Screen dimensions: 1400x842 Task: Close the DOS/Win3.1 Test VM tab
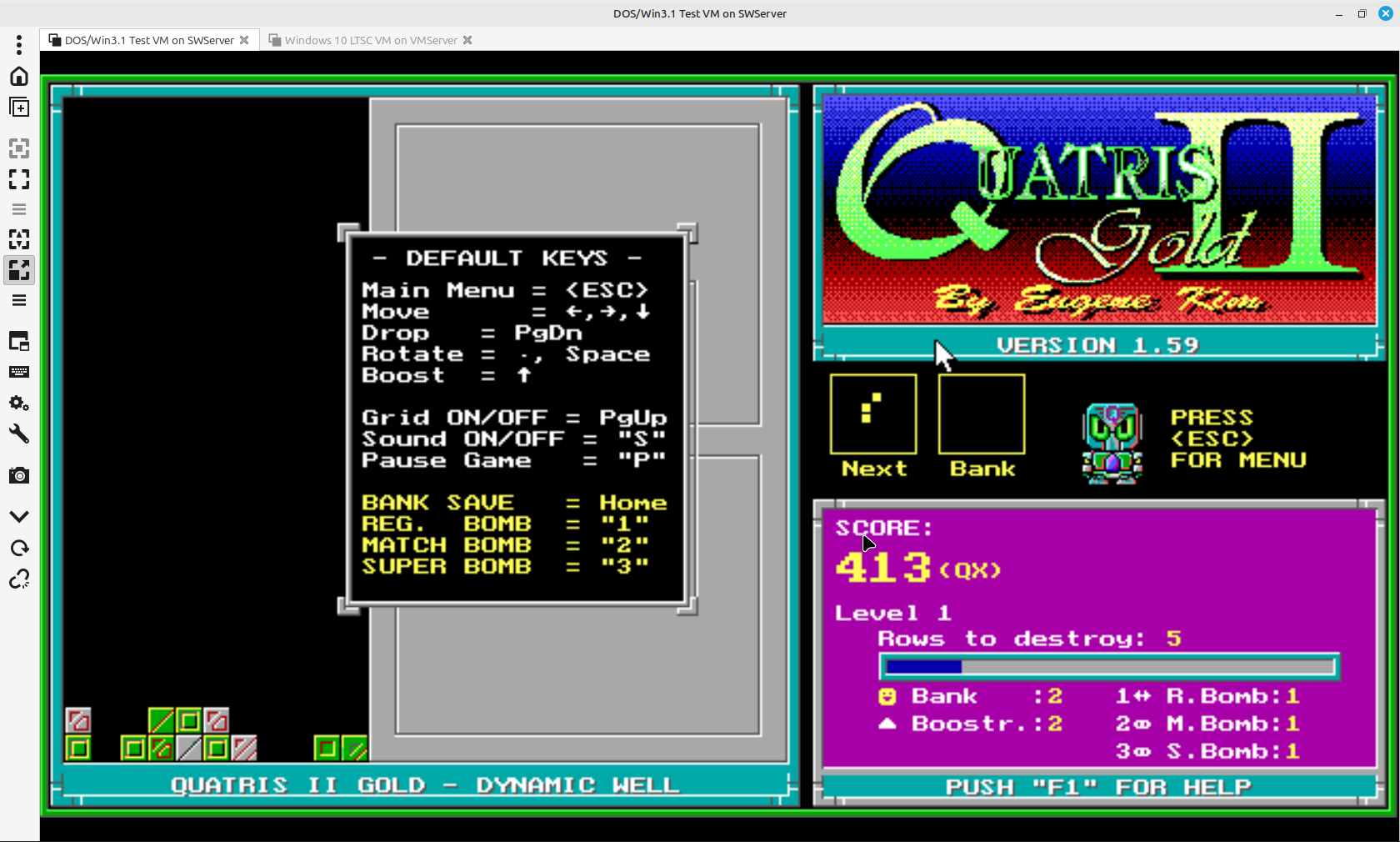(x=244, y=40)
